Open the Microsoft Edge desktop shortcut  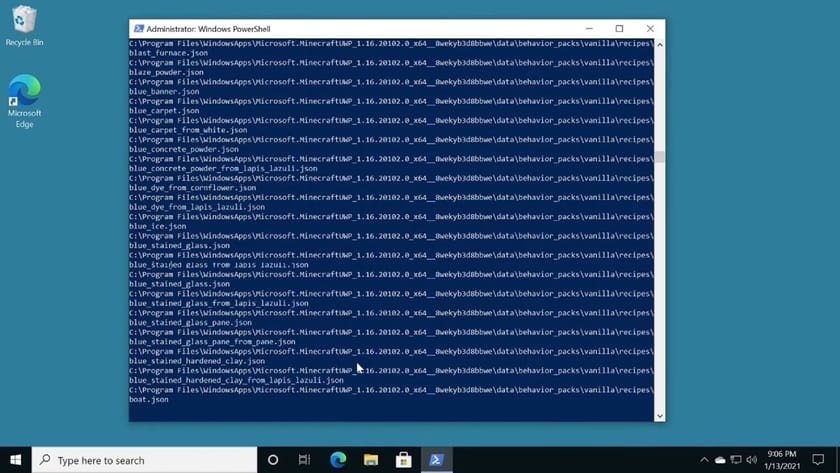point(24,101)
